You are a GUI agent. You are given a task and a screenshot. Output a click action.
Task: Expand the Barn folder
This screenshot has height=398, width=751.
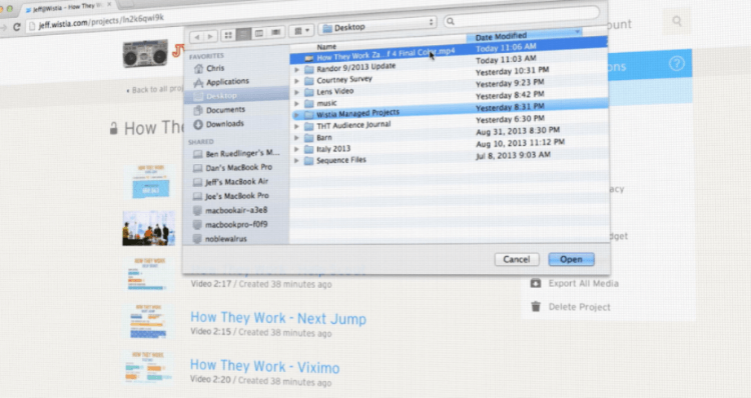coord(296,138)
